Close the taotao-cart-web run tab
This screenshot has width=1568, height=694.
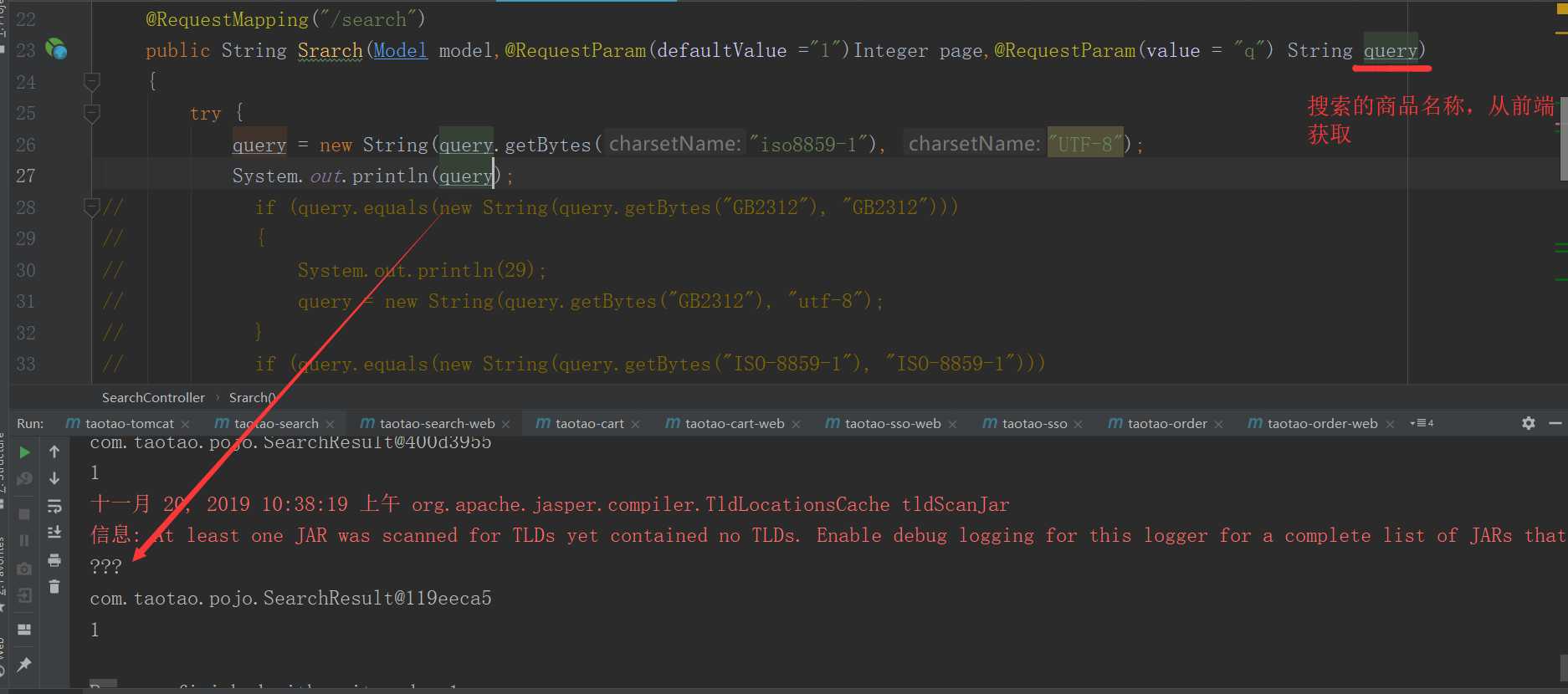[x=797, y=425]
